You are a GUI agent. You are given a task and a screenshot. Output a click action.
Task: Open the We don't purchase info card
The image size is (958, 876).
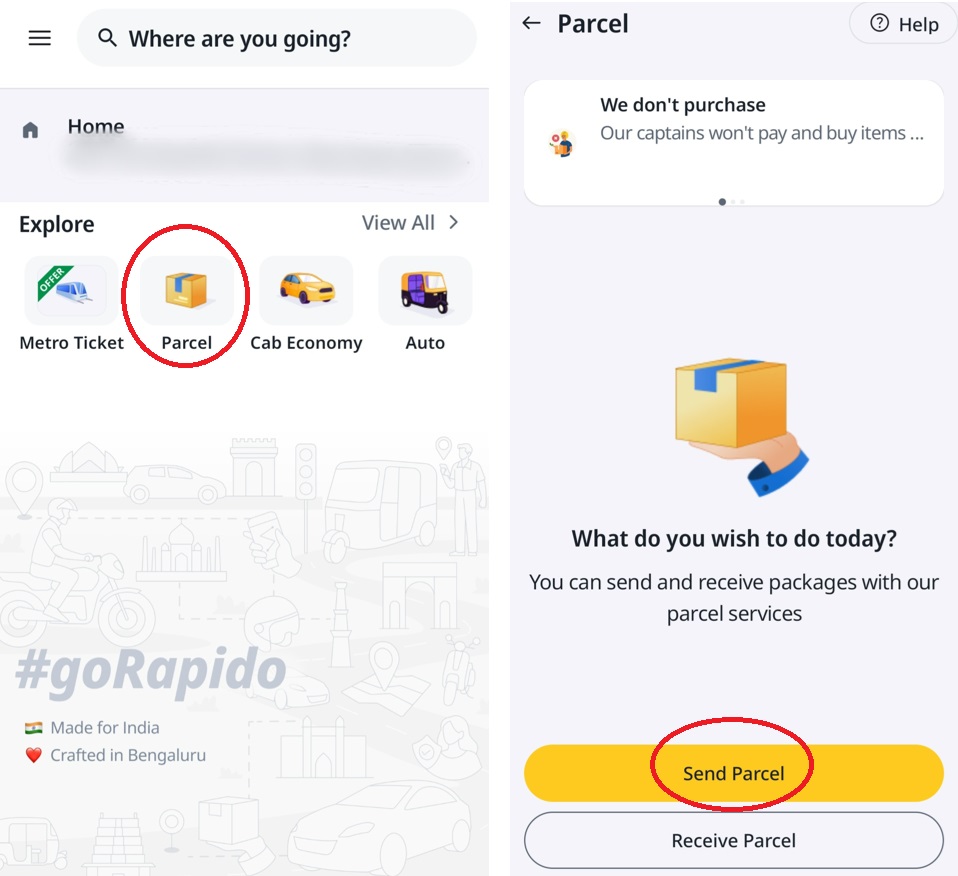coord(734,142)
